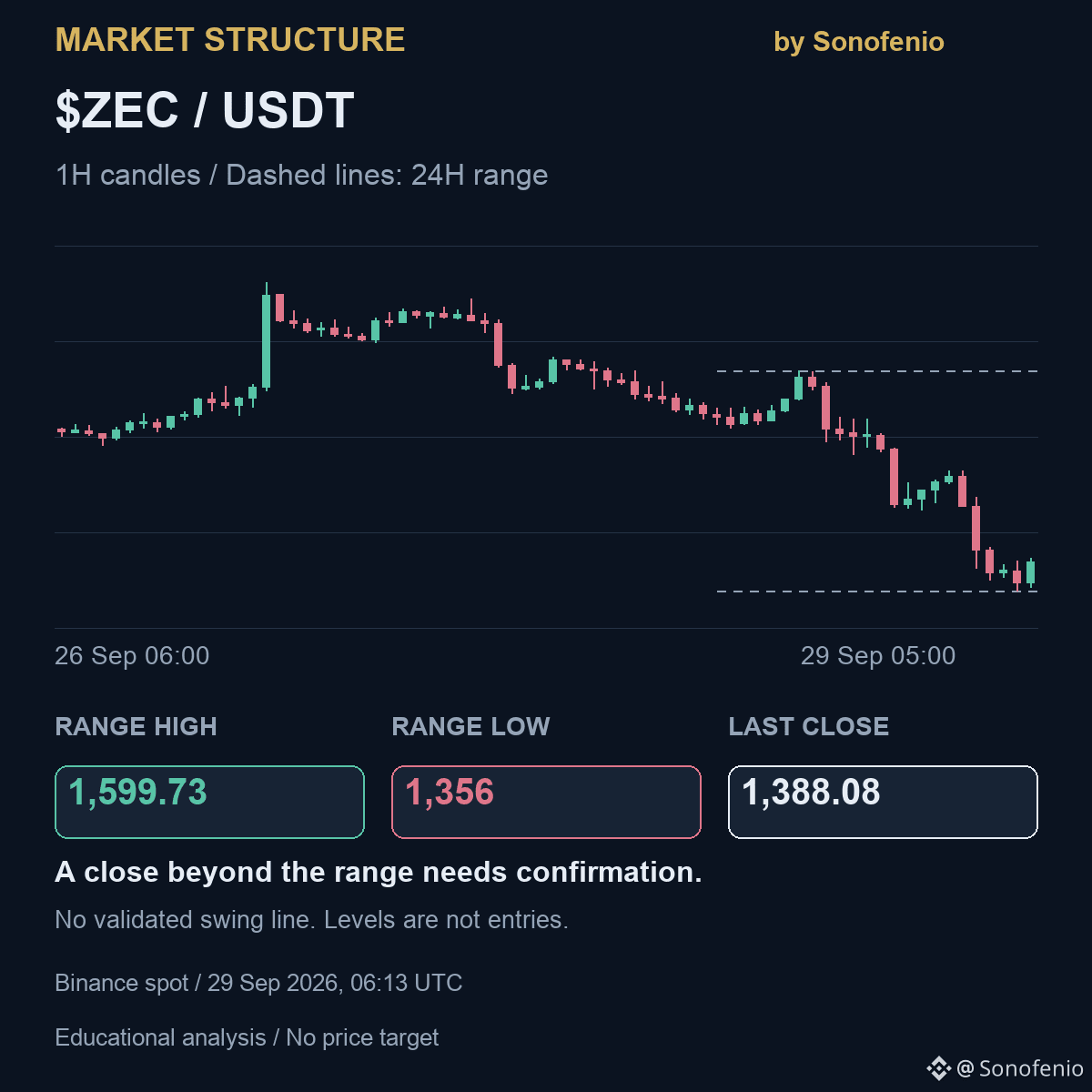Click the 29 Sep 05:00 axis label

coord(878,656)
